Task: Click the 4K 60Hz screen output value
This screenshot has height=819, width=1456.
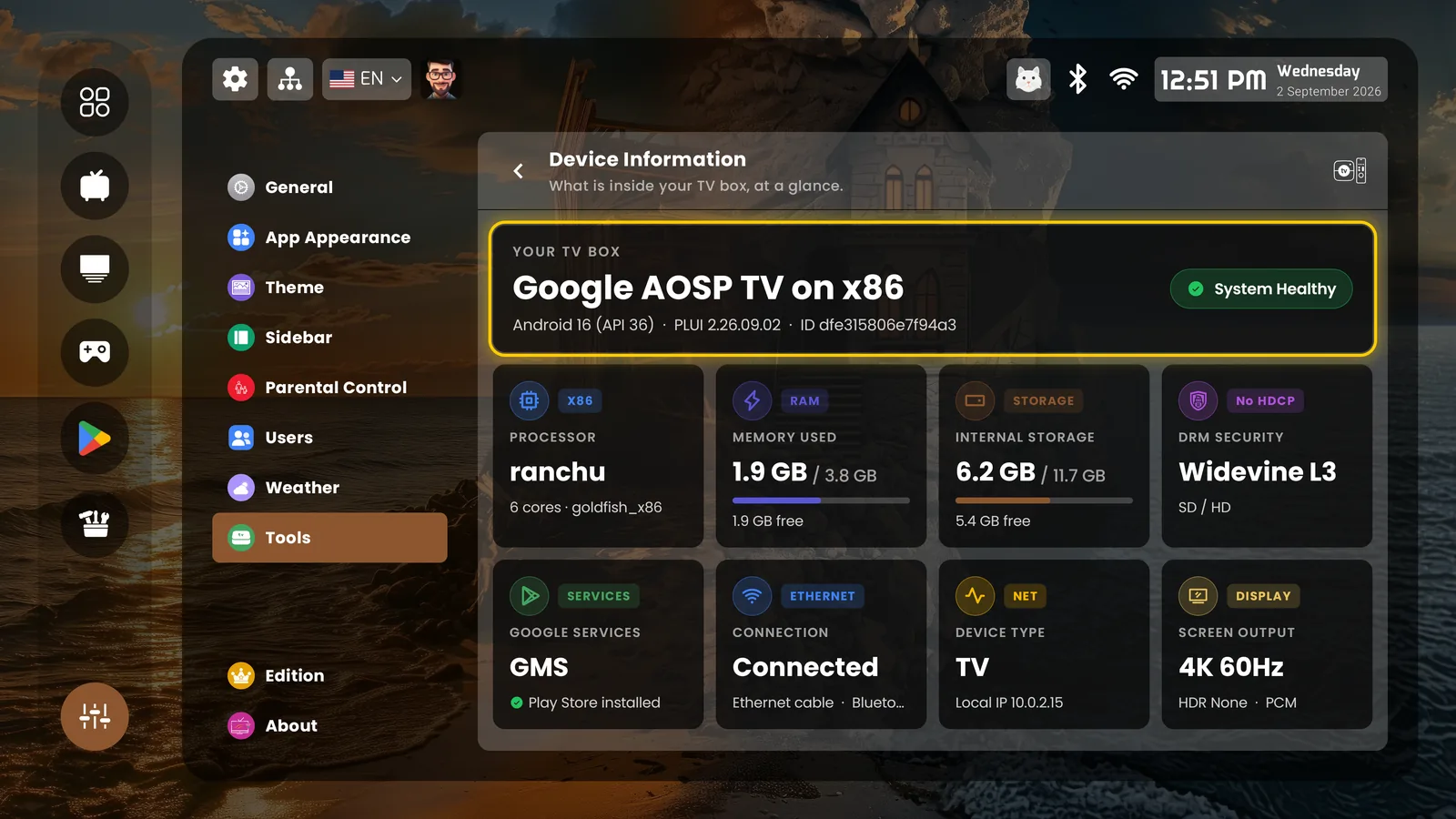Action: [1231, 668]
